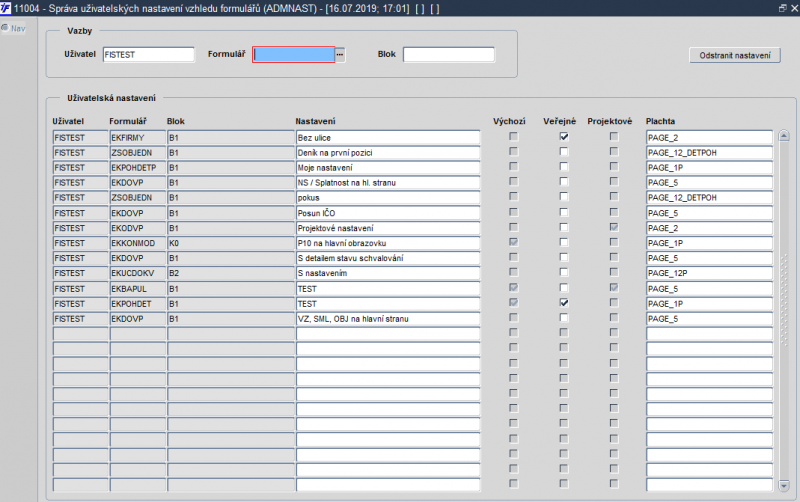Enable Veřejné for the ZSOBJEDN pokus row
The image size is (800, 502).
[x=564, y=197]
